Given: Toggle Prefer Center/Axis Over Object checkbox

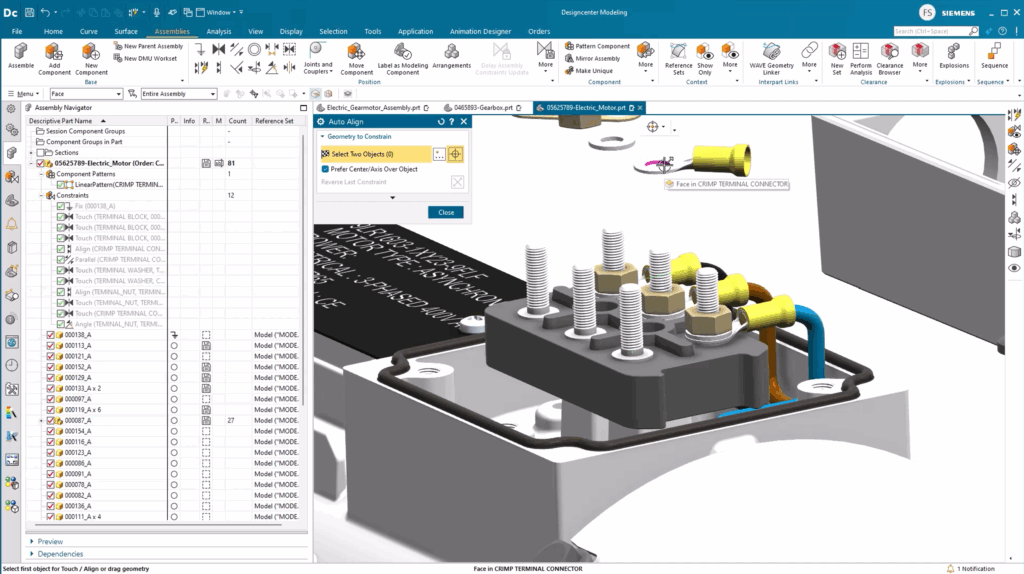Looking at the screenshot, I should (x=325, y=169).
